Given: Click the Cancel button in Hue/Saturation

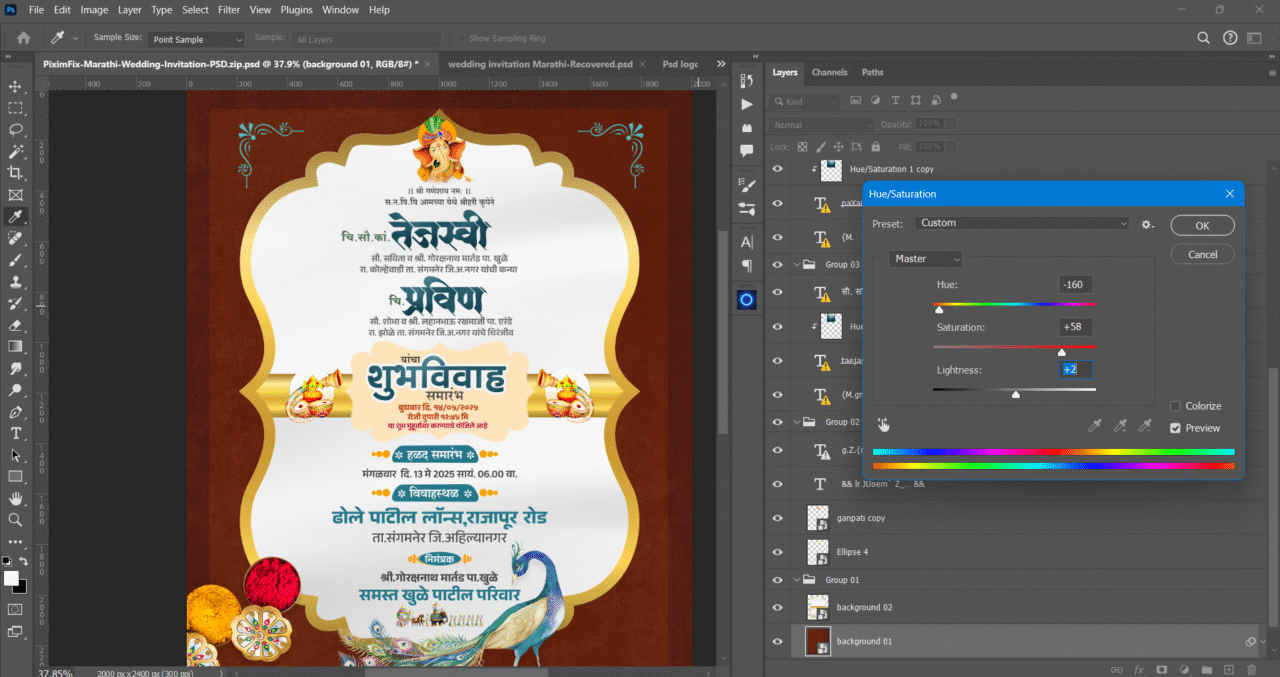Looking at the screenshot, I should point(1202,253).
